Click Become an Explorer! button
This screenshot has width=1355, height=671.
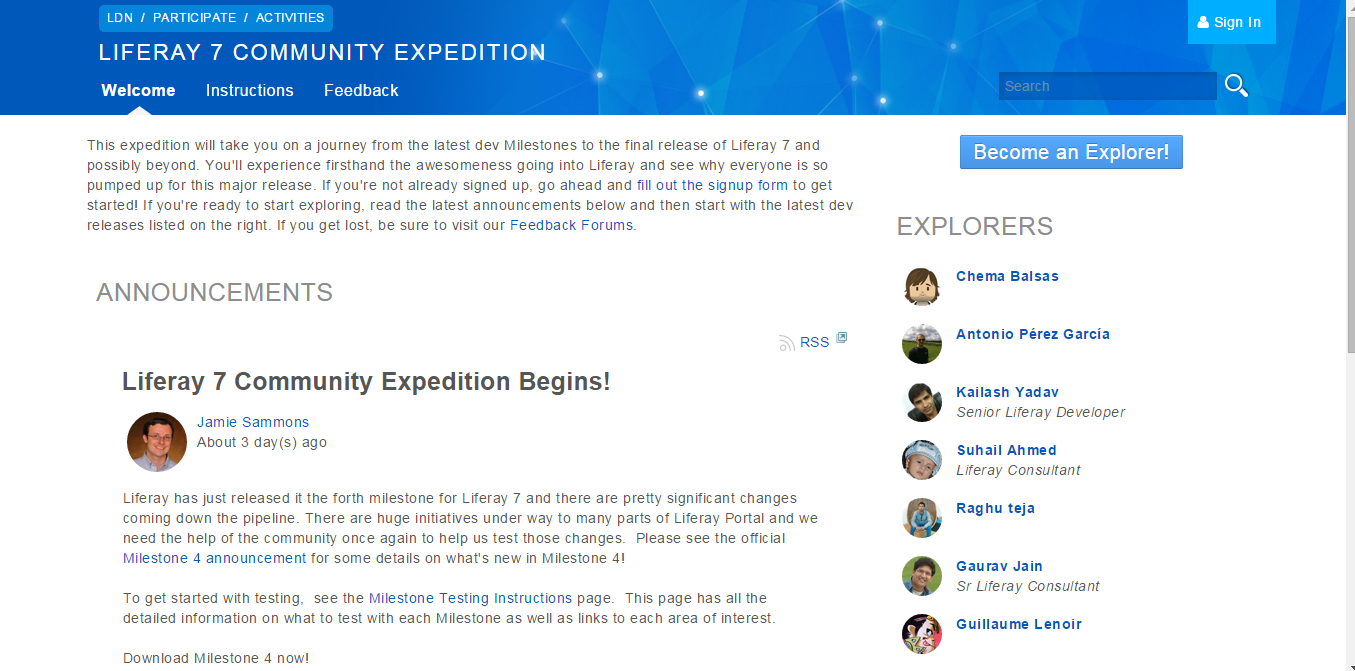coord(1071,152)
